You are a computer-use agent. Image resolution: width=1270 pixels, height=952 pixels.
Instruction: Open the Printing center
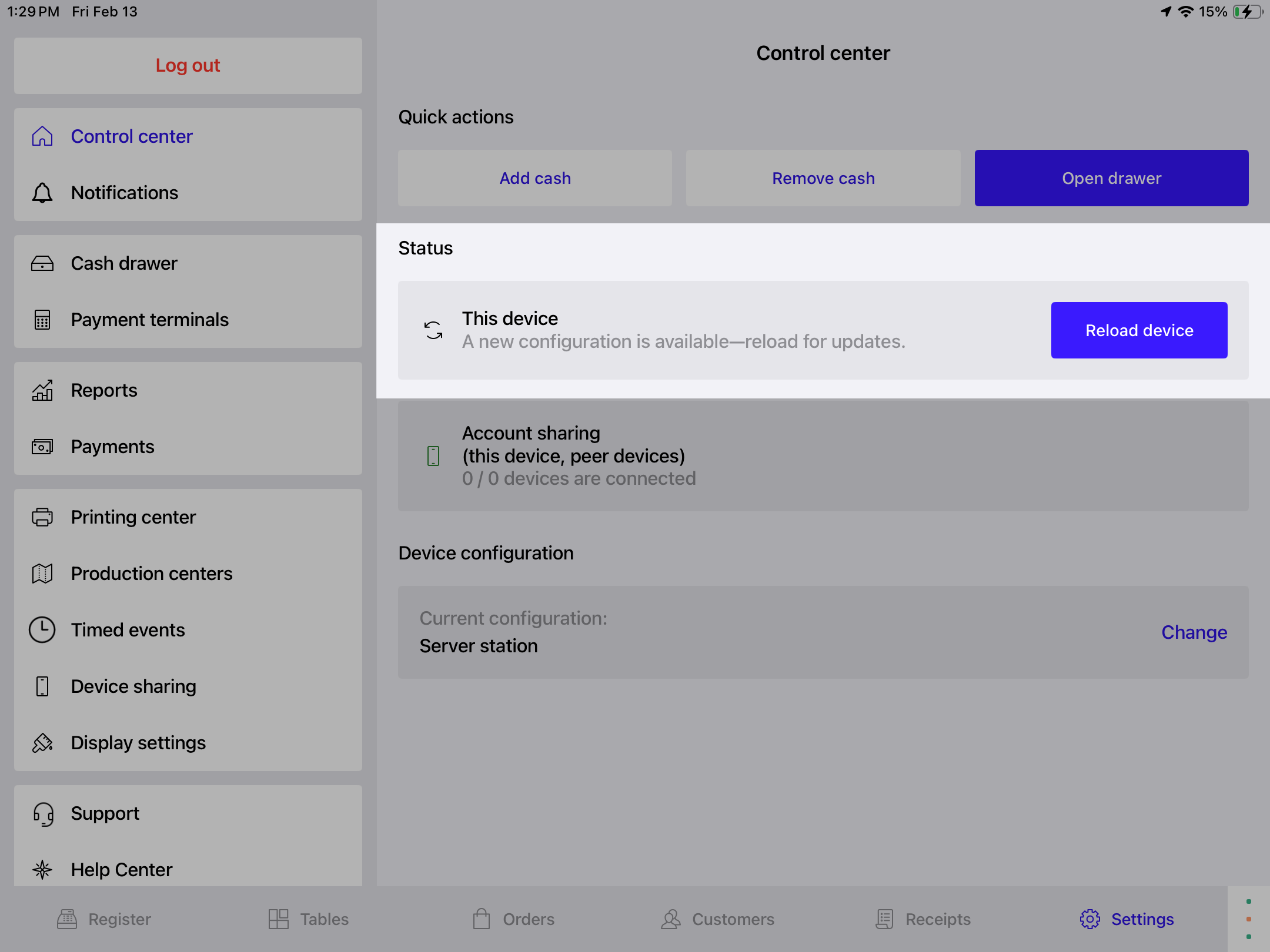coord(133,517)
